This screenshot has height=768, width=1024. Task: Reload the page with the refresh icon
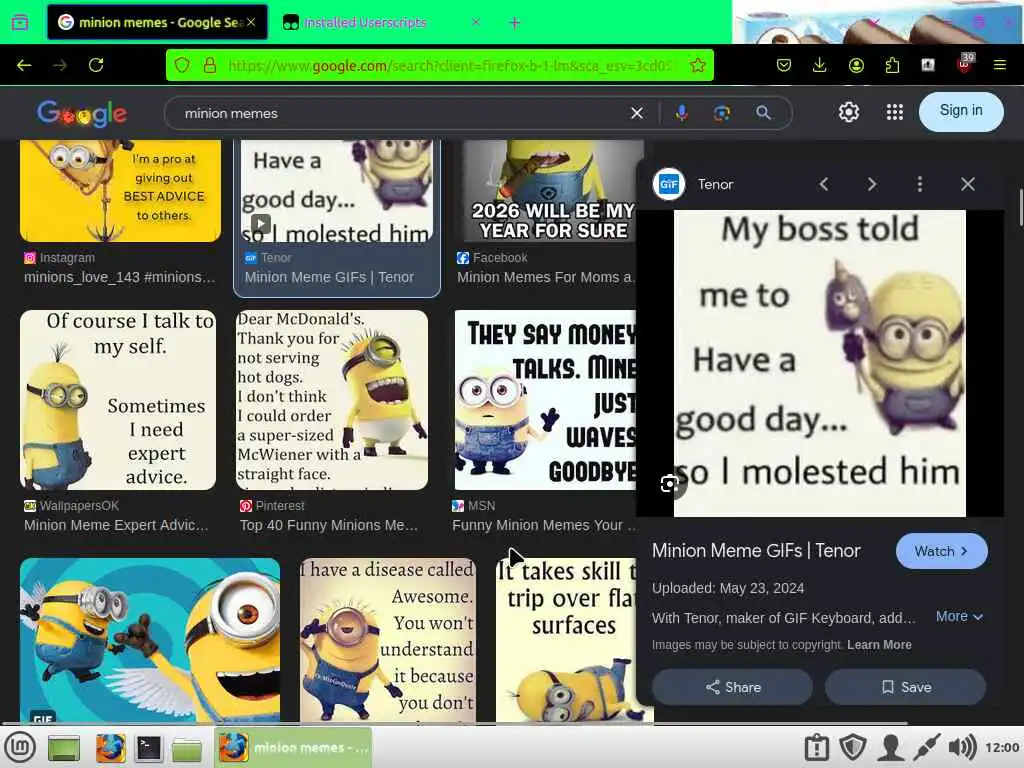tap(96, 65)
